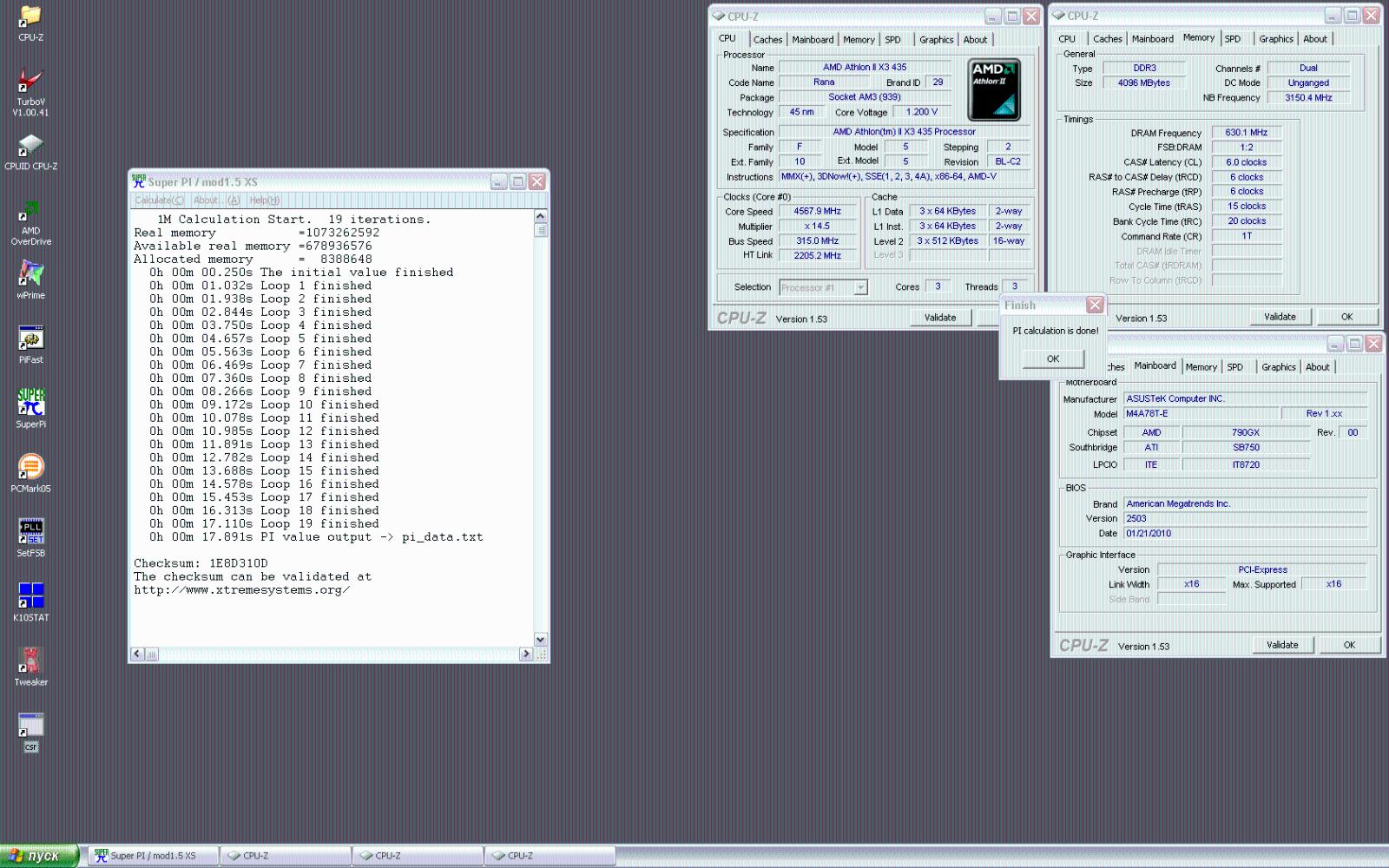Click the Checksum 1E8D310D line

pyautogui.click(x=201, y=563)
